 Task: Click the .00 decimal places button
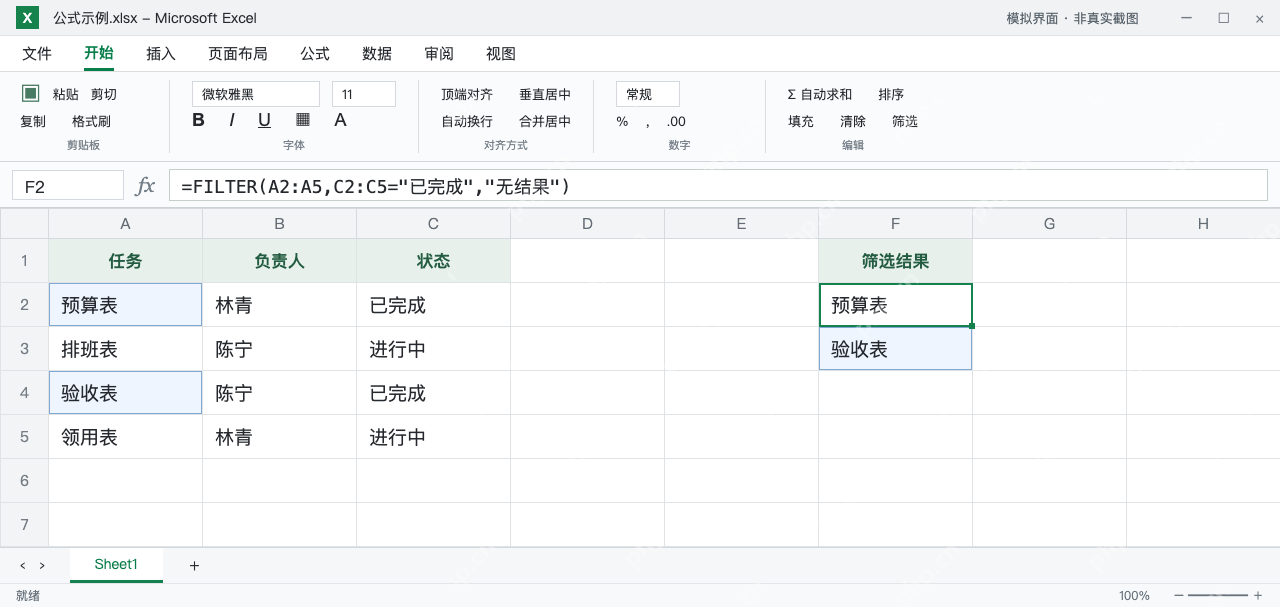(x=676, y=121)
